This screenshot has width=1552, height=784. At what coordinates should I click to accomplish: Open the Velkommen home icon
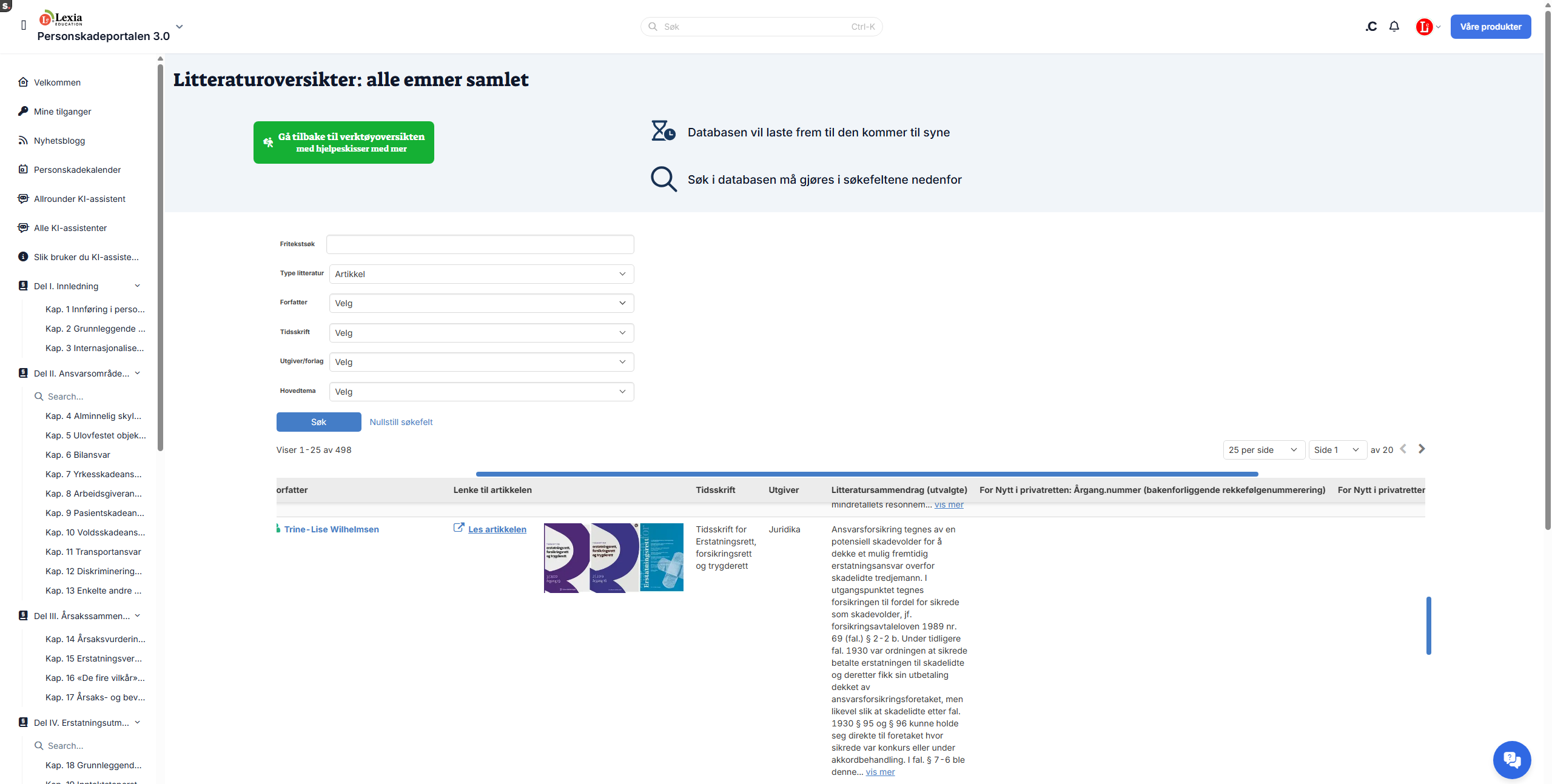click(x=23, y=82)
